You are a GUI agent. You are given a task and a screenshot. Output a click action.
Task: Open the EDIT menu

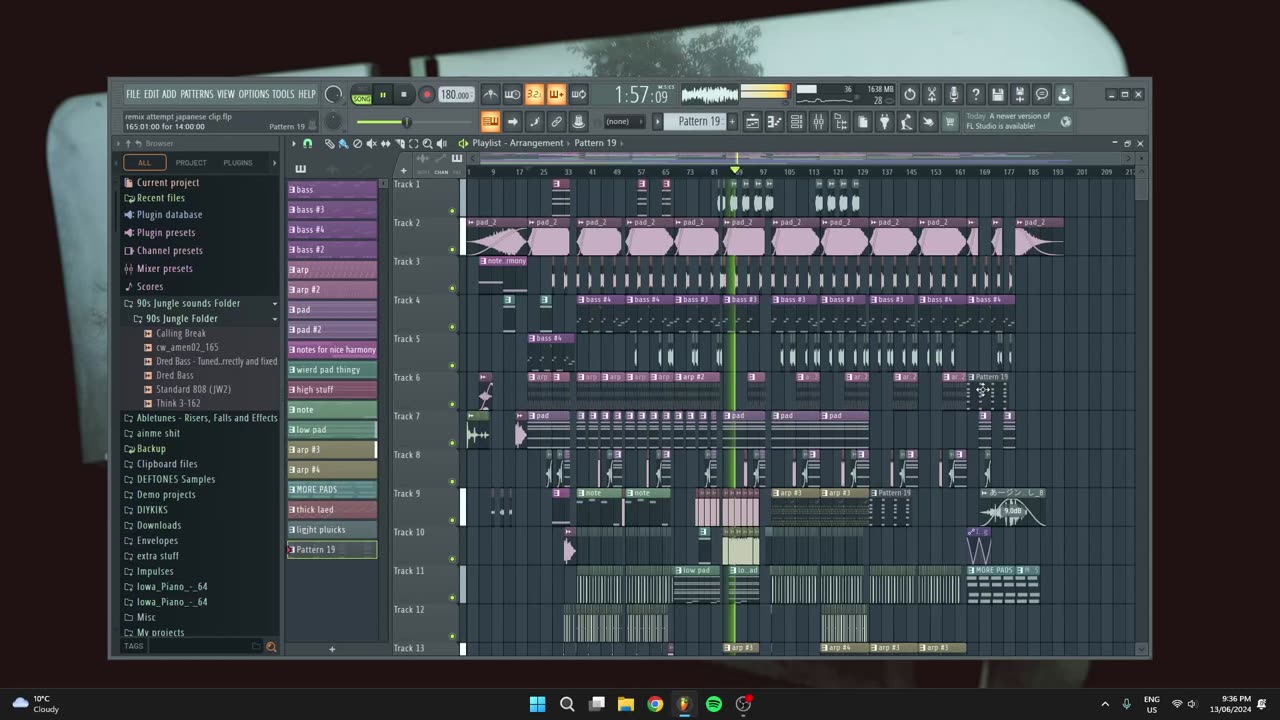click(151, 94)
